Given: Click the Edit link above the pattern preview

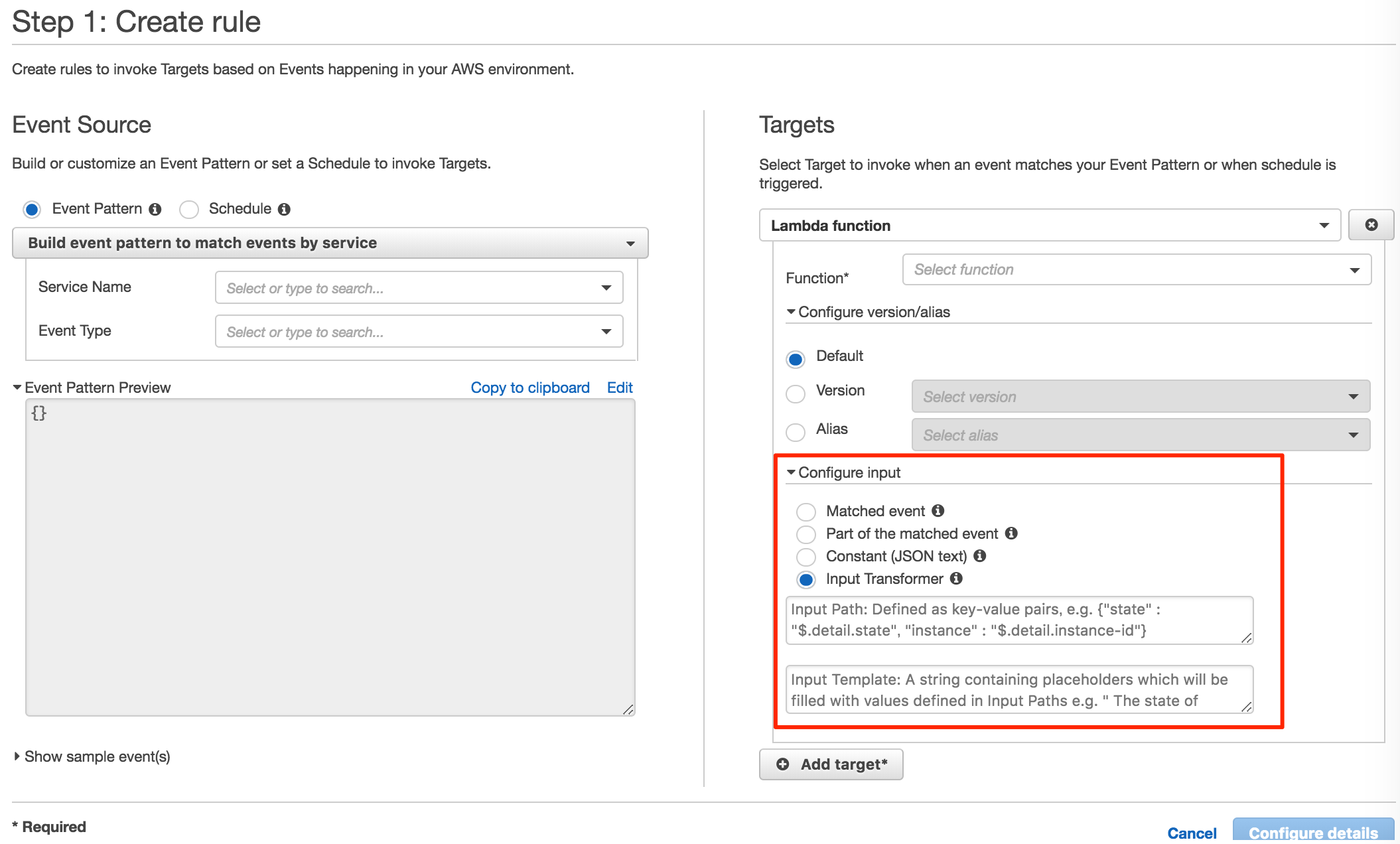Looking at the screenshot, I should point(620,387).
